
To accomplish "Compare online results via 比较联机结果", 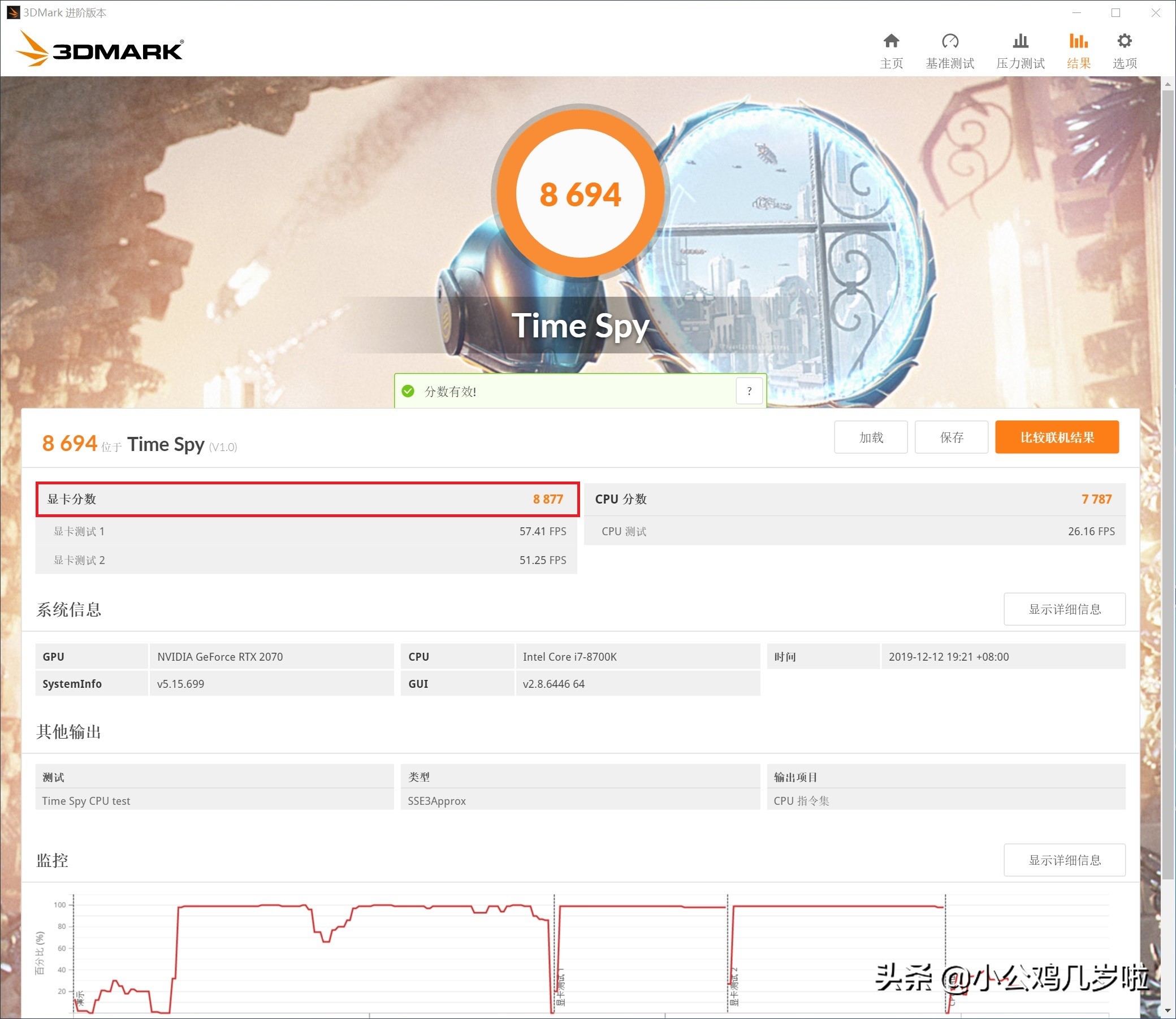I will coord(1057,437).
